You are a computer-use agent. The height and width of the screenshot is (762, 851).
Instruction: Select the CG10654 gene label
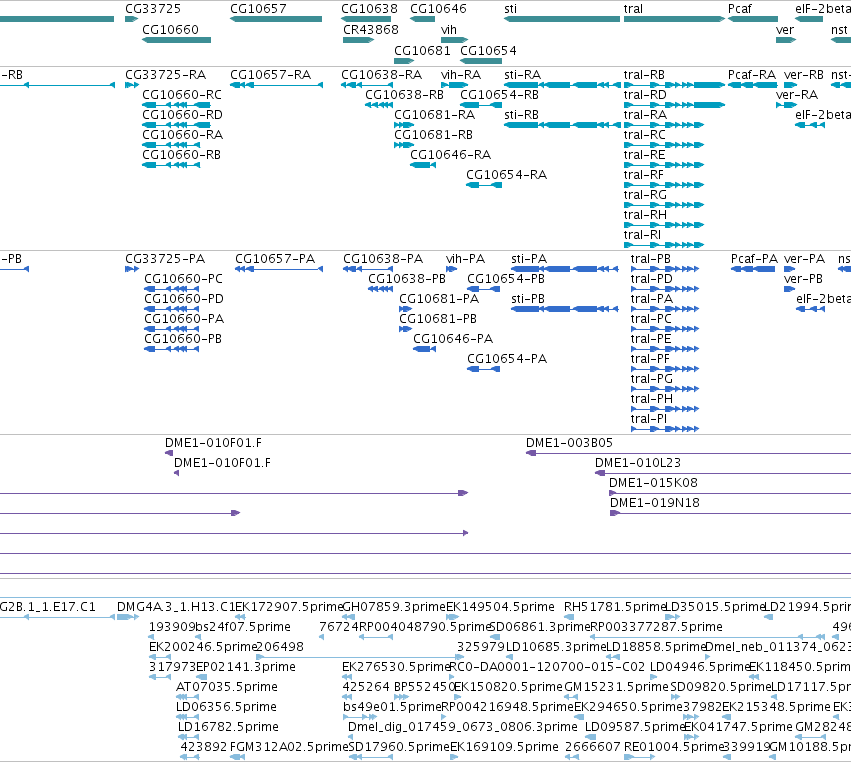pyautogui.click(x=488, y=50)
